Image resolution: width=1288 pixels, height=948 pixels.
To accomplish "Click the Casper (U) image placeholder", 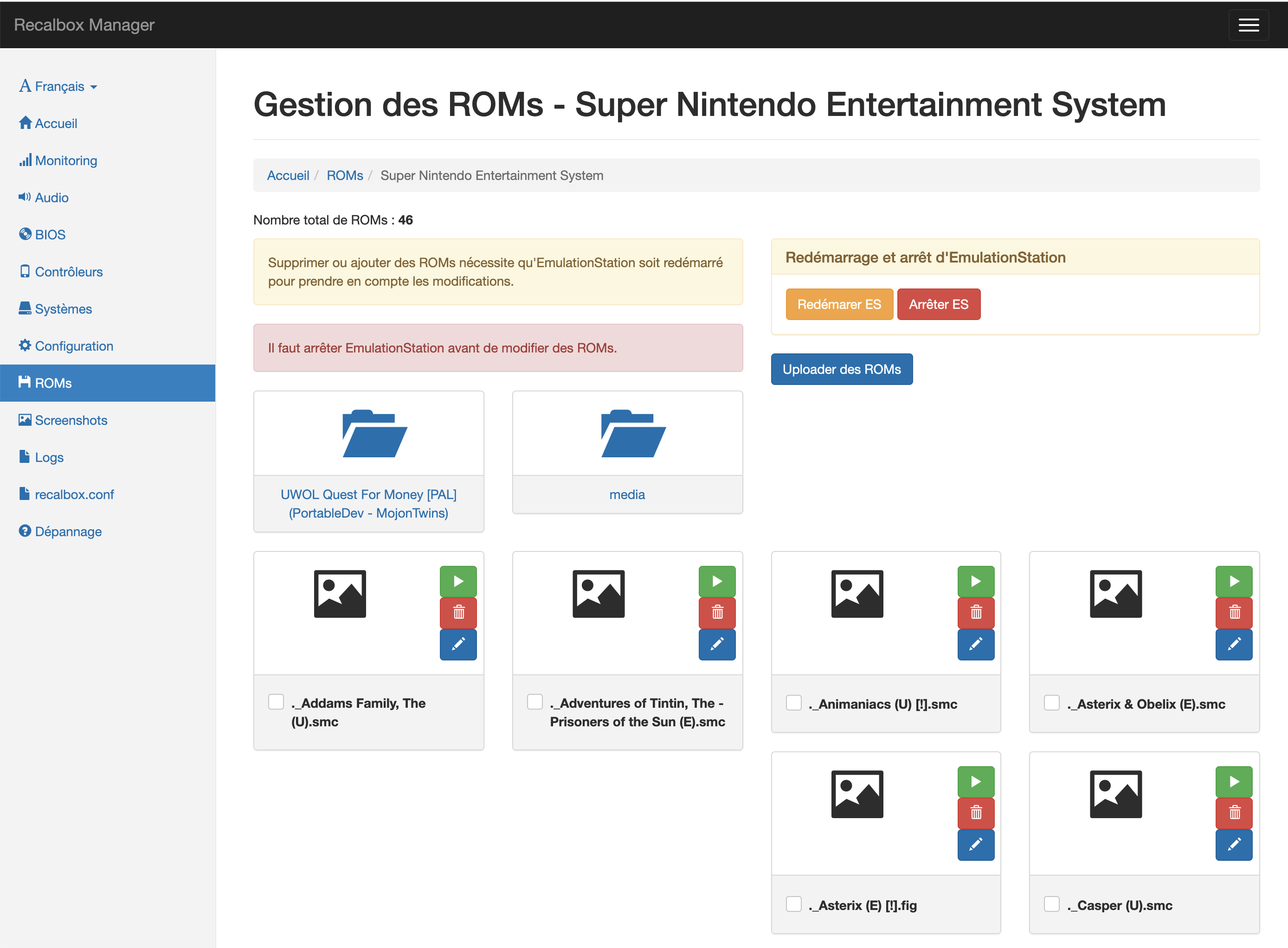I will pos(1116,794).
